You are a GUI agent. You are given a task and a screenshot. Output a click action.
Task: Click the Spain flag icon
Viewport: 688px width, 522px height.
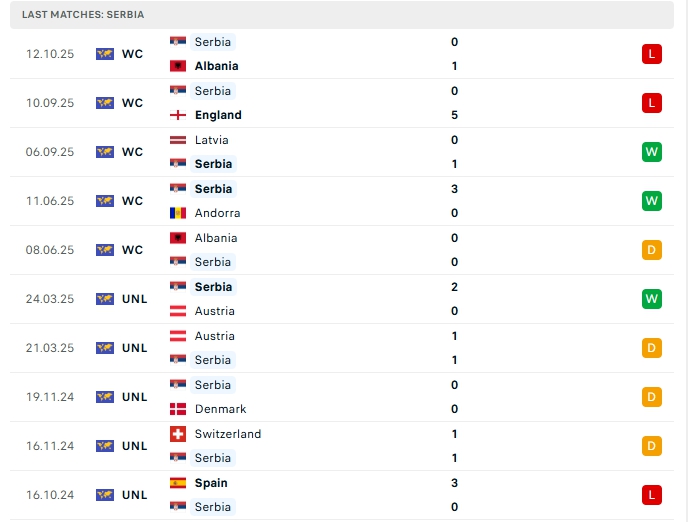pos(178,483)
